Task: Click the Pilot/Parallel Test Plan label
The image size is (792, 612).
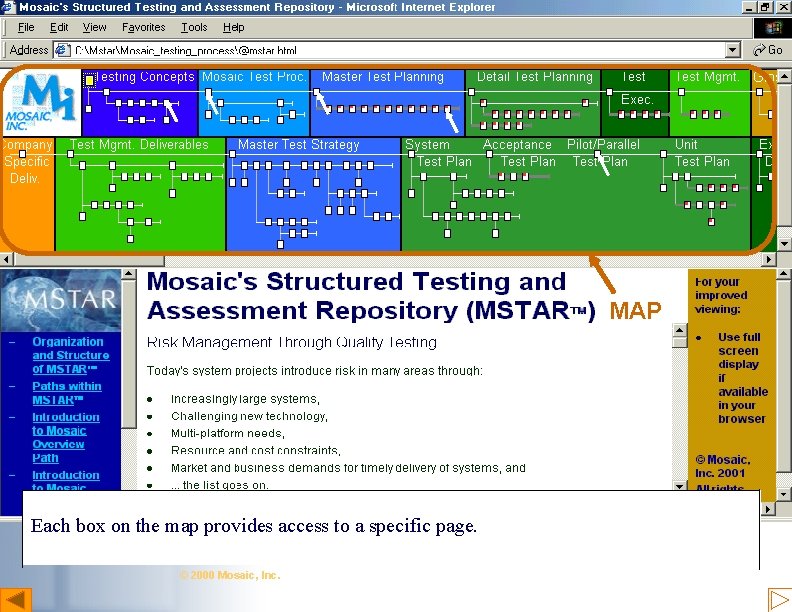Action: [x=603, y=153]
